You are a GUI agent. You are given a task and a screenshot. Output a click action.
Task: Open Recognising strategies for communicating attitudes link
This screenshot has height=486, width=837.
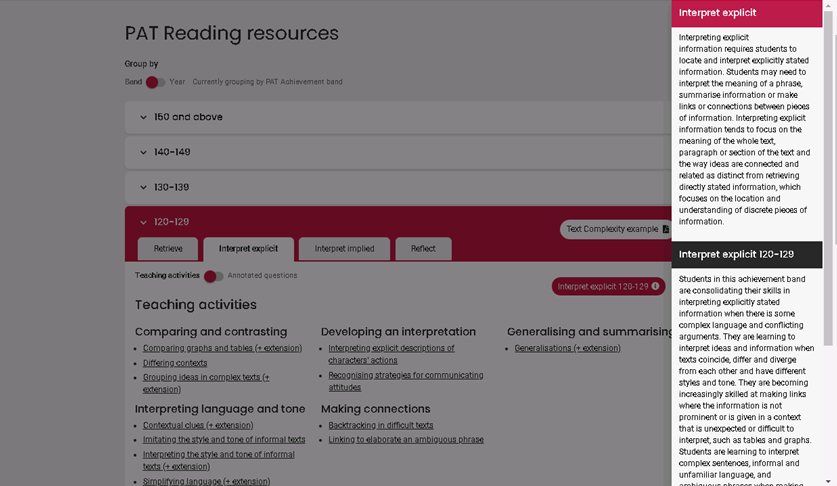pos(406,381)
